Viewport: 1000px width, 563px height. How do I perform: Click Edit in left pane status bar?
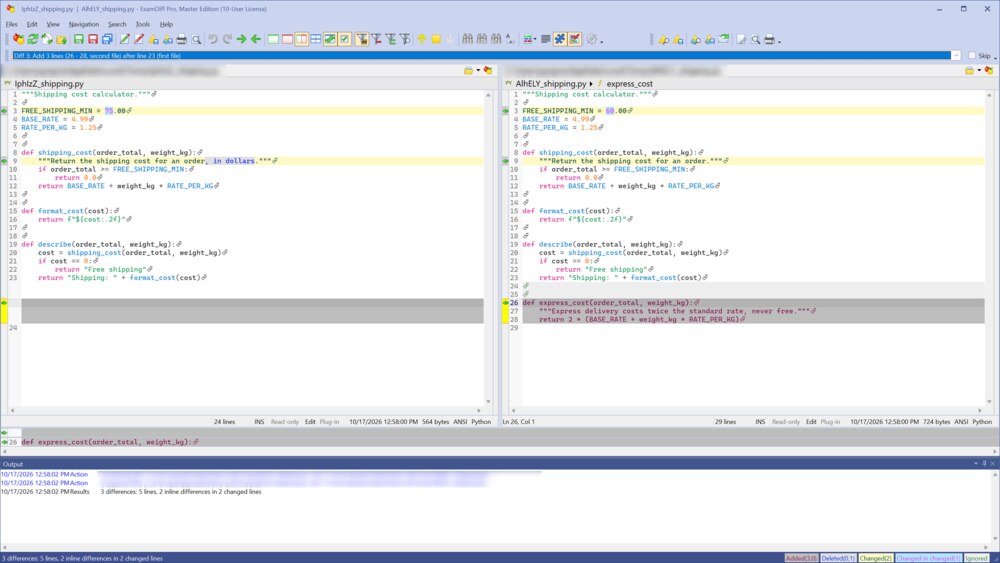tap(310, 421)
